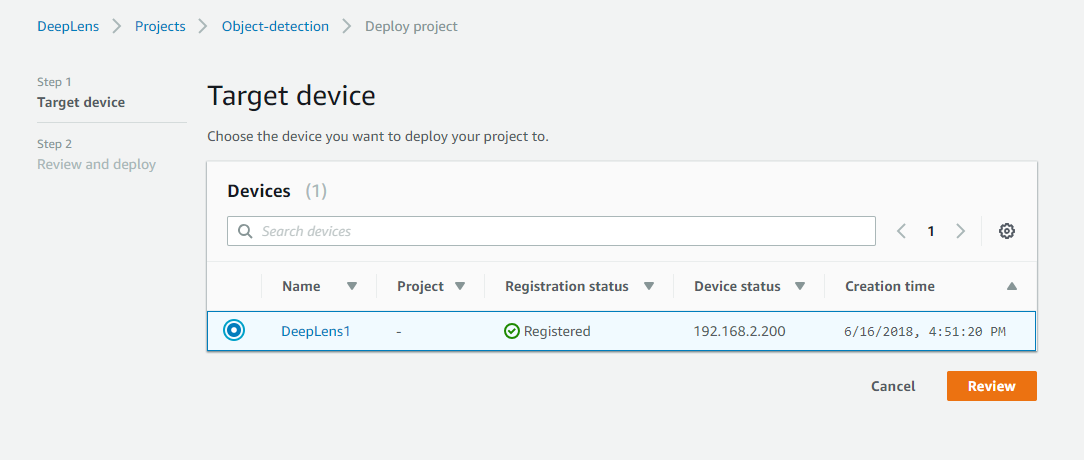Click the green Registered checkmark icon
The image size is (1084, 460).
tap(512, 331)
